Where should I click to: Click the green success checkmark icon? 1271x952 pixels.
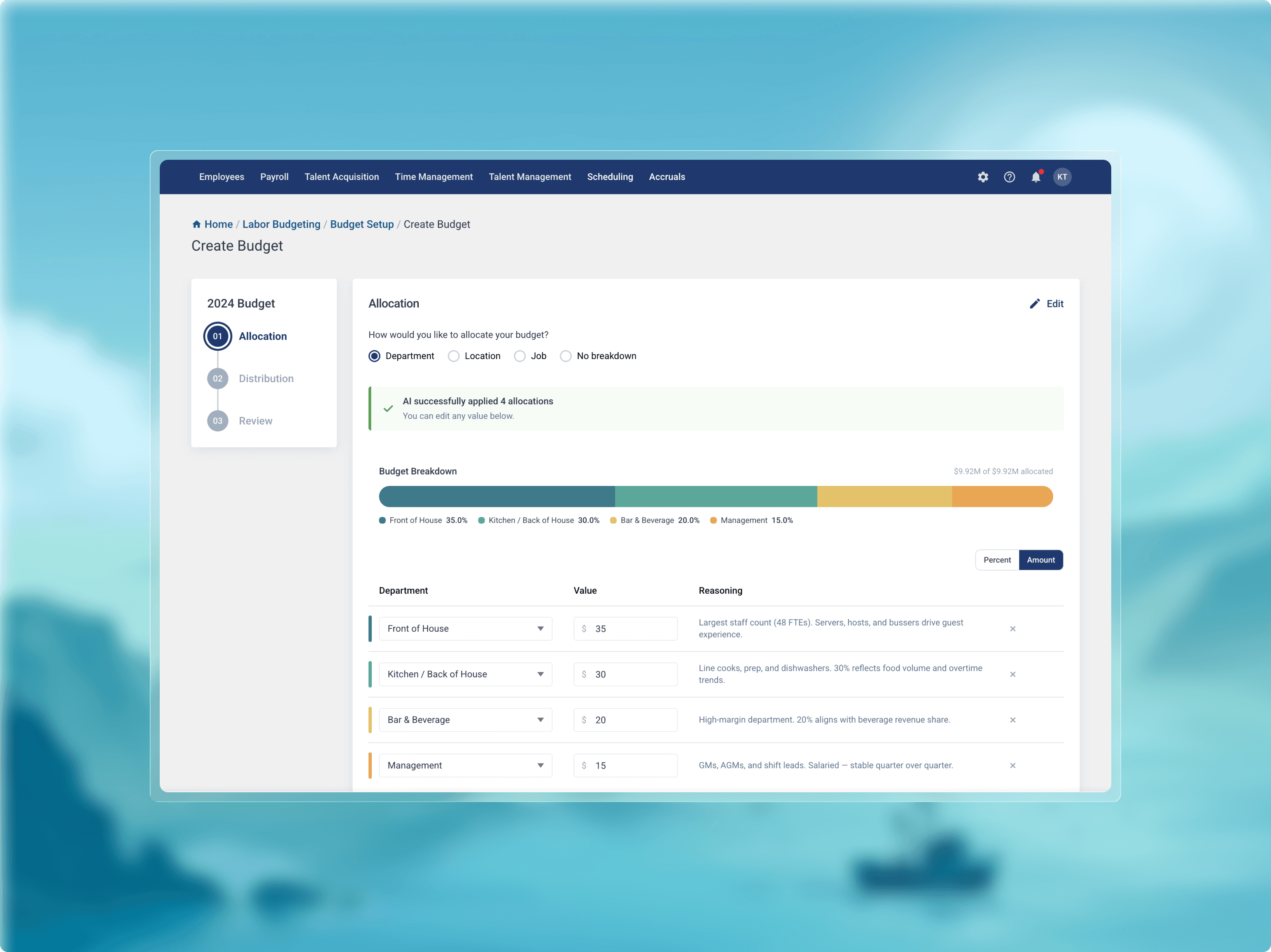click(x=388, y=408)
